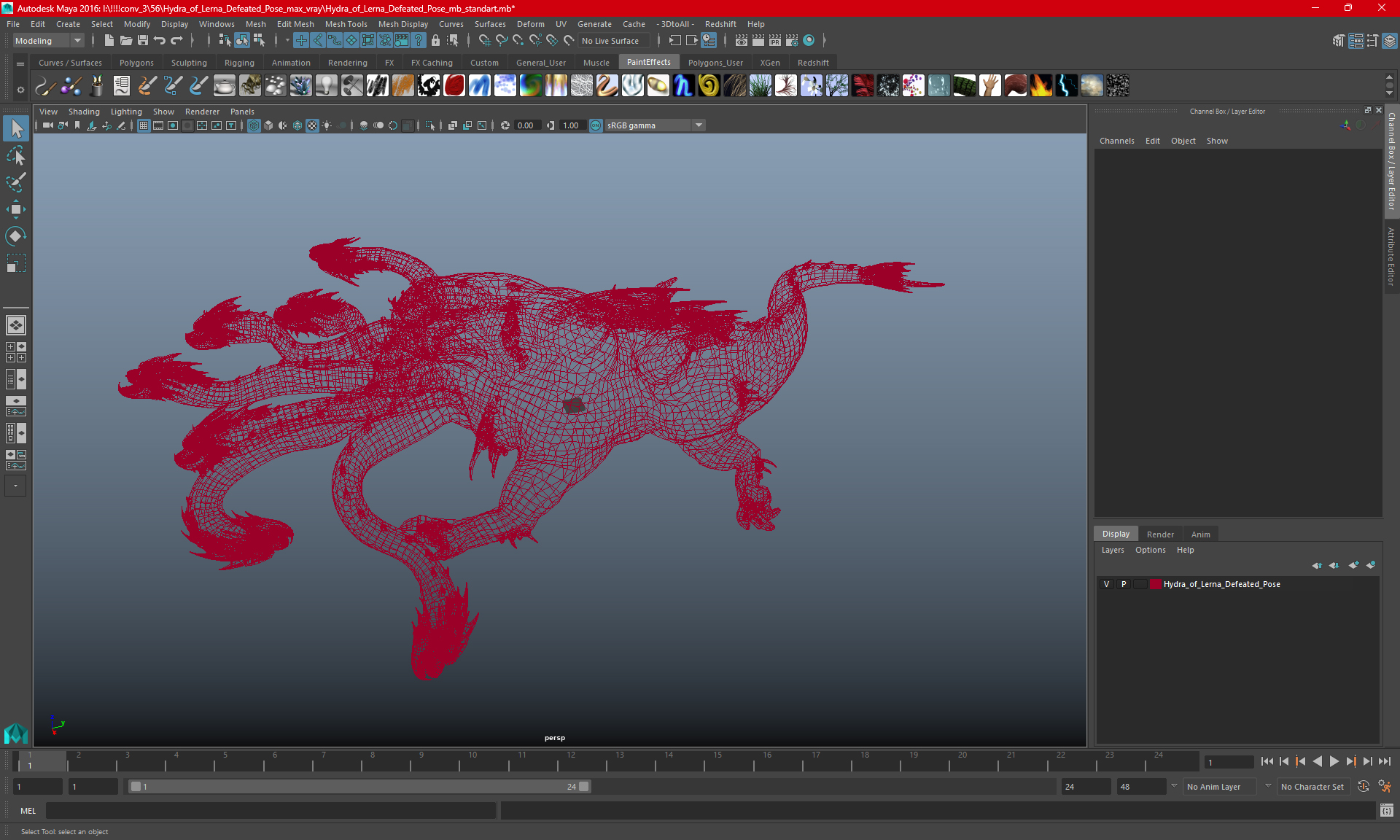Open the Mesh Display menu
Screen dimensions: 1400x840
tap(402, 24)
